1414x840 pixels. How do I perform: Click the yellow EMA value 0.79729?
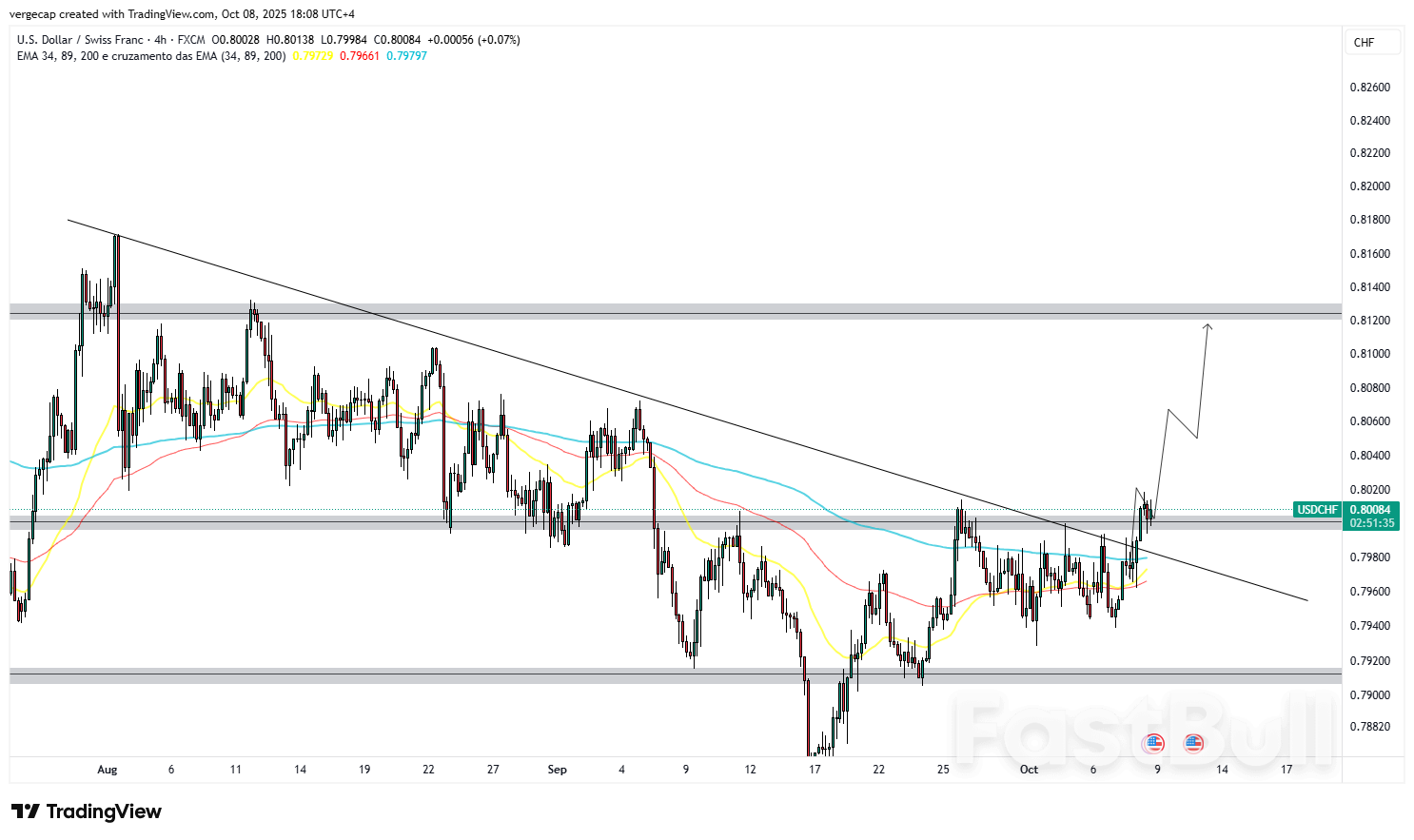pyautogui.click(x=312, y=56)
